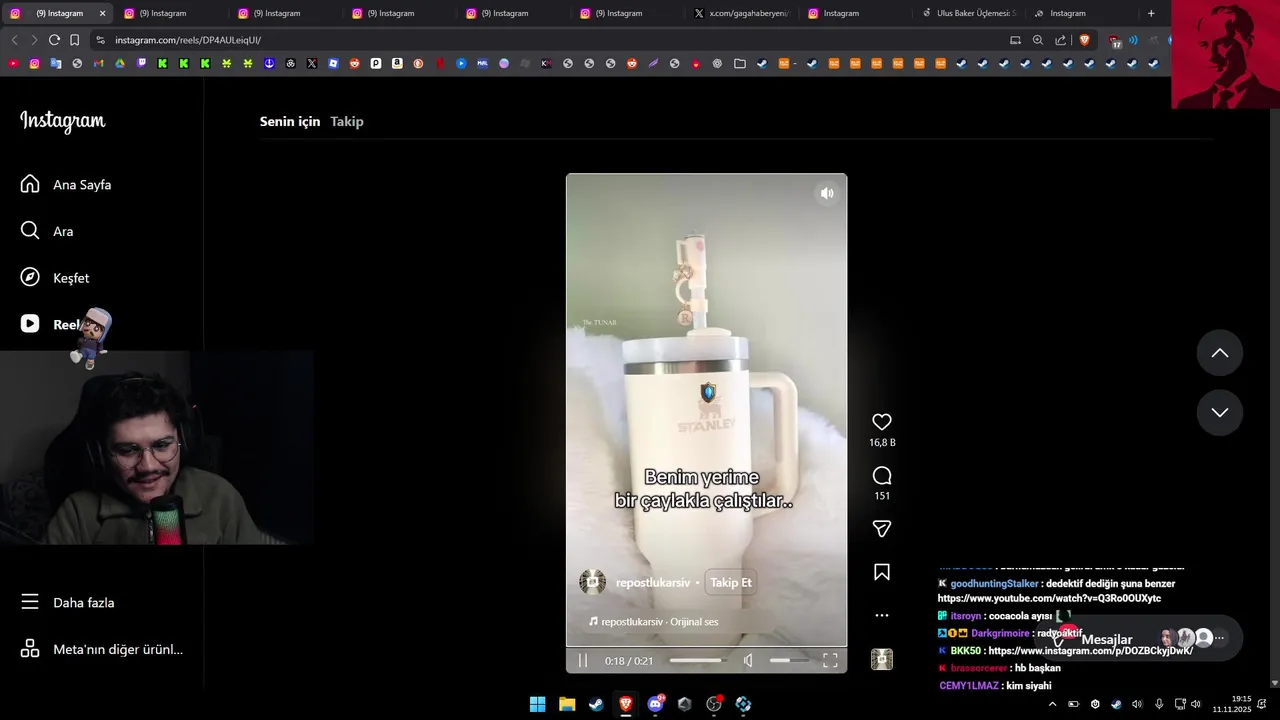Click the Instagram logo
This screenshot has width=1280, height=720.
point(62,121)
